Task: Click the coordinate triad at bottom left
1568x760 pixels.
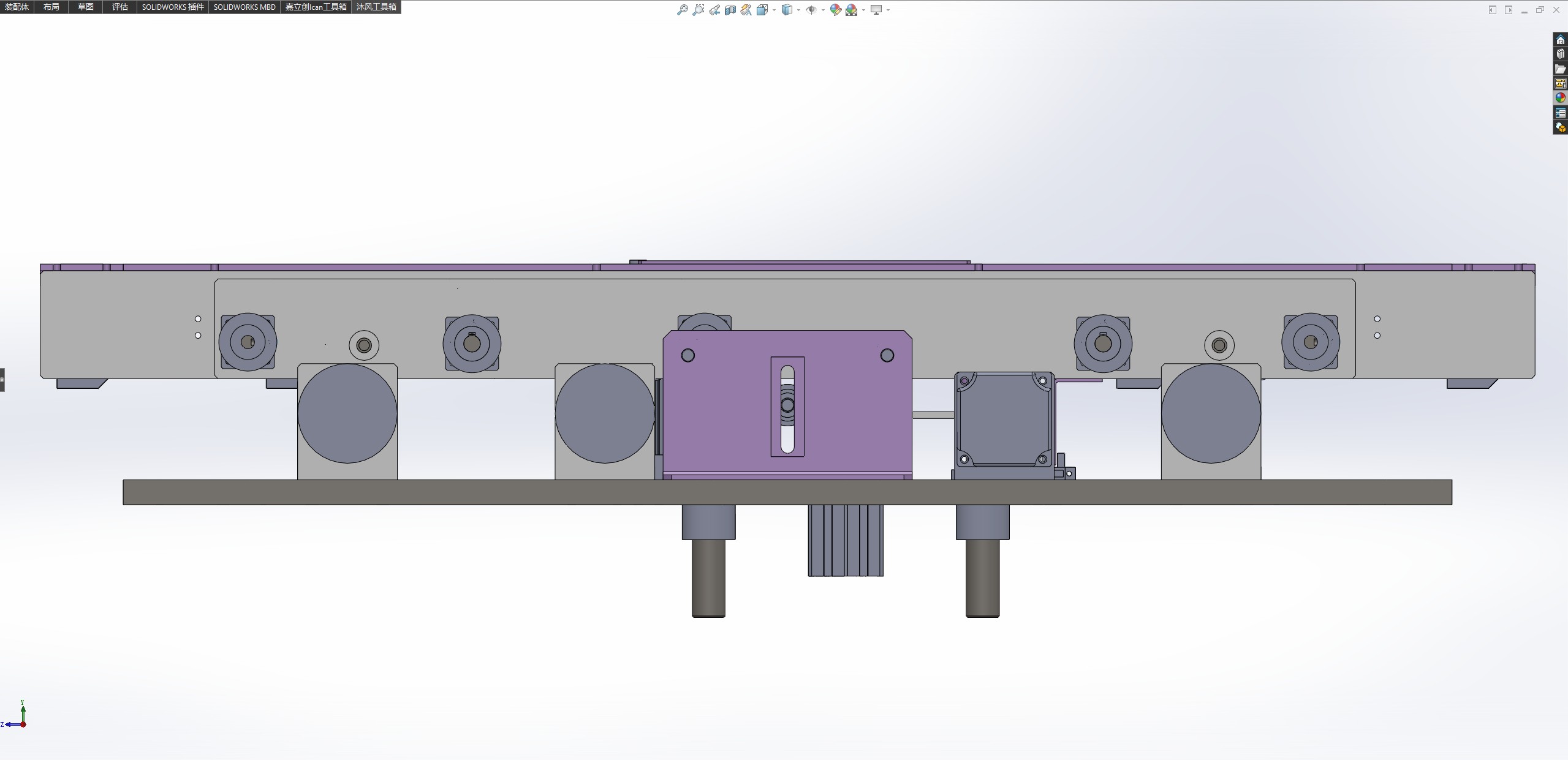Action: [x=15, y=715]
